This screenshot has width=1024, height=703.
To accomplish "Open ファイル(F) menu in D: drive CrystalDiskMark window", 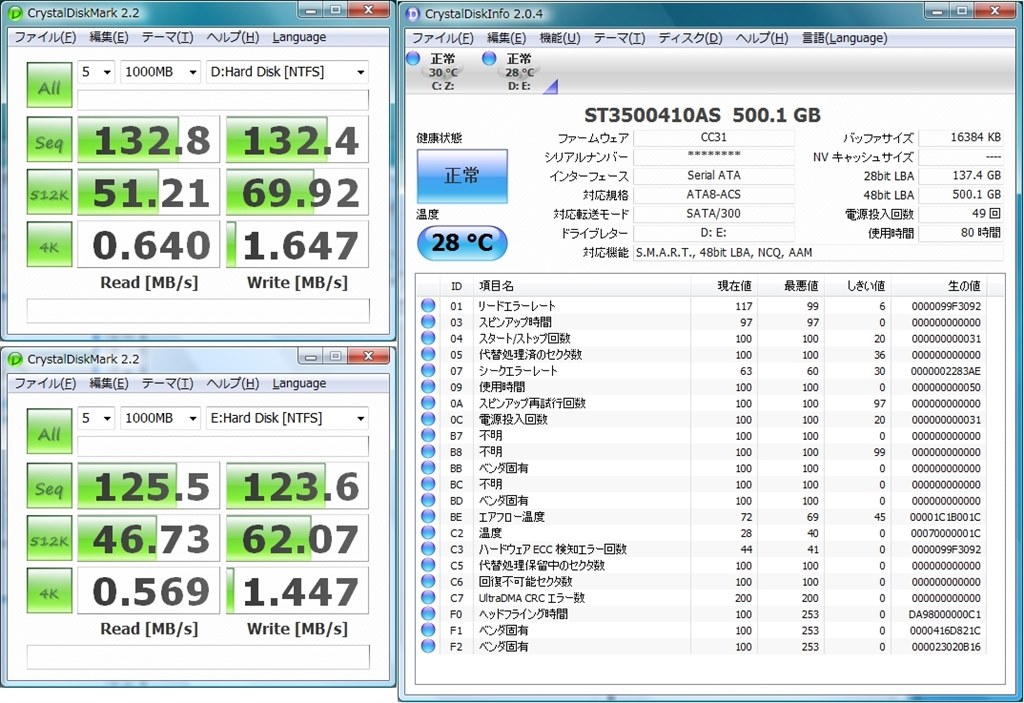I will click(x=45, y=37).
